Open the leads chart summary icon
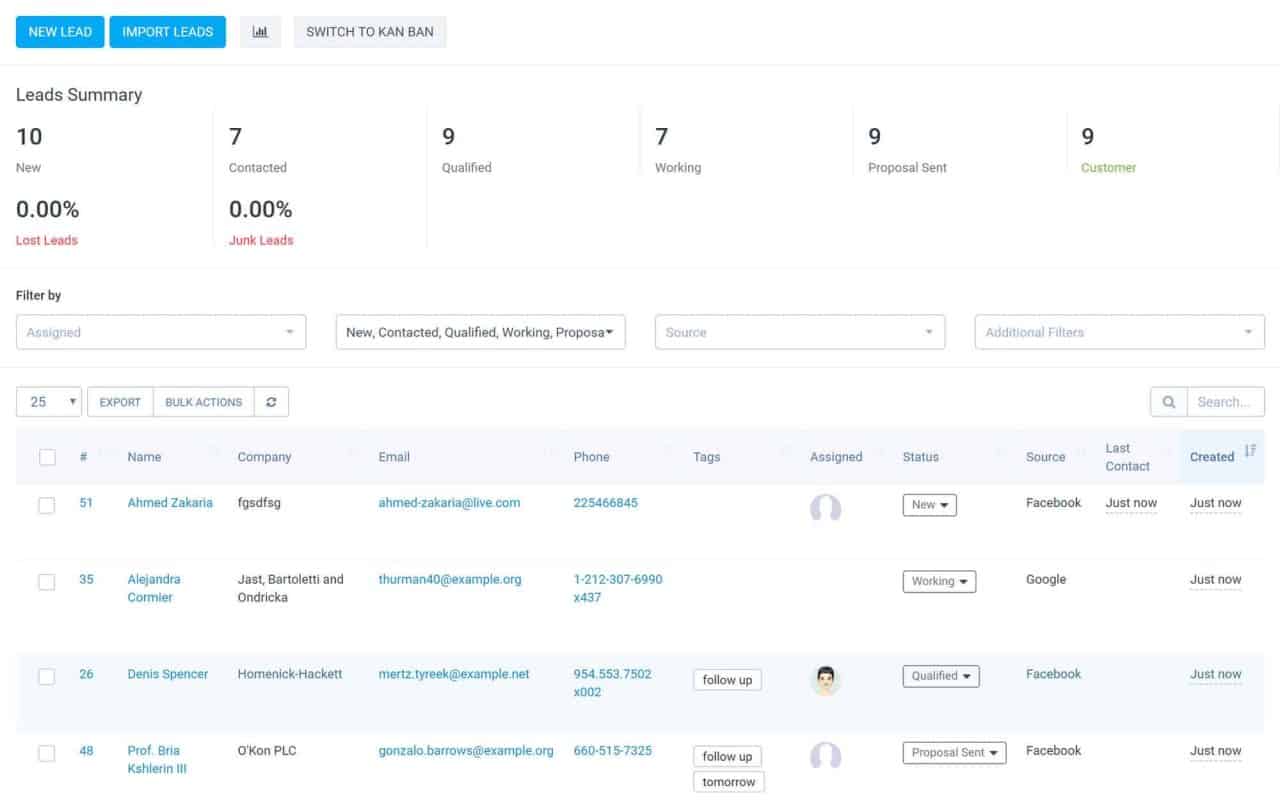 coord(260,32)
